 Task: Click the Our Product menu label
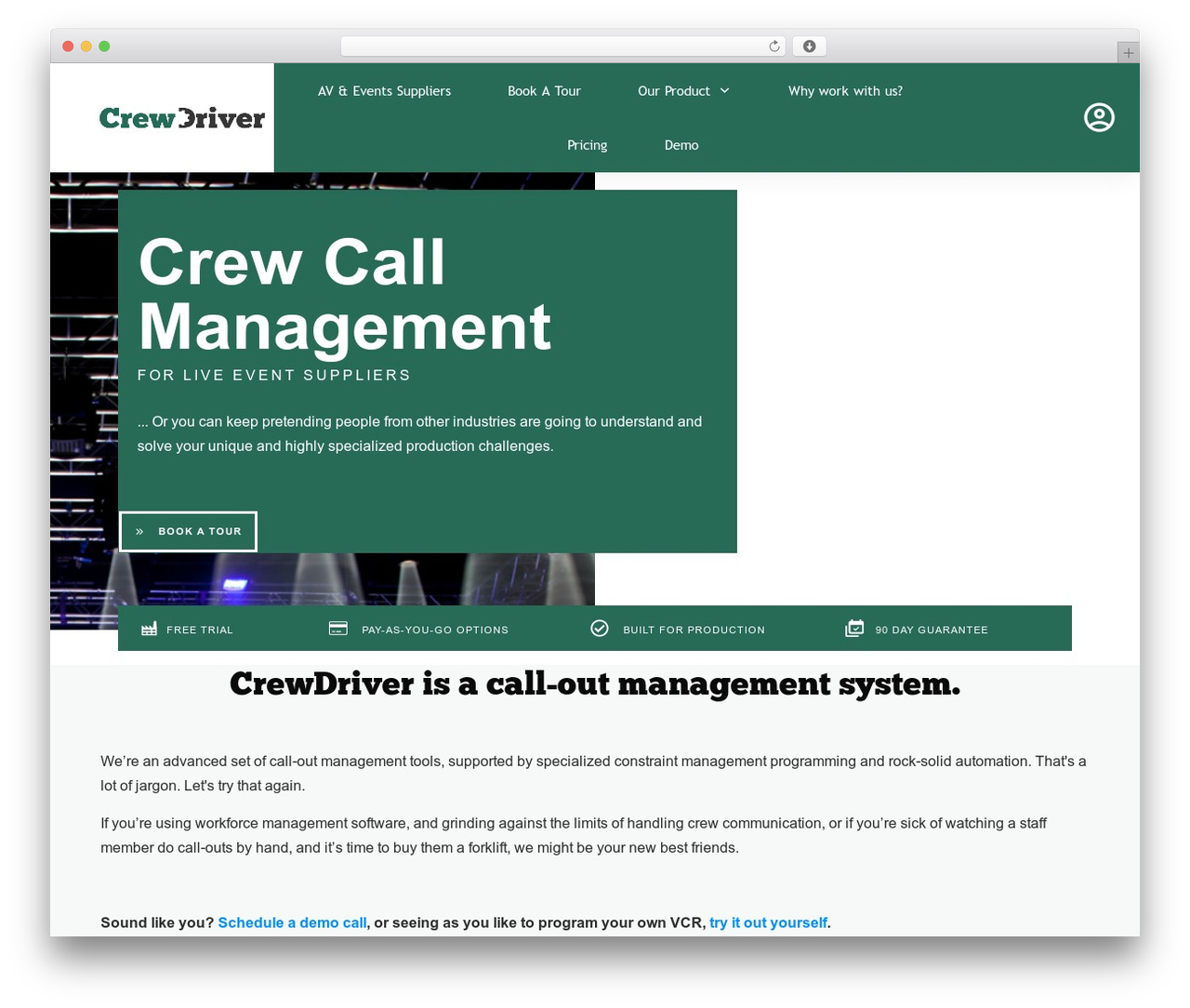click(674, 91)
